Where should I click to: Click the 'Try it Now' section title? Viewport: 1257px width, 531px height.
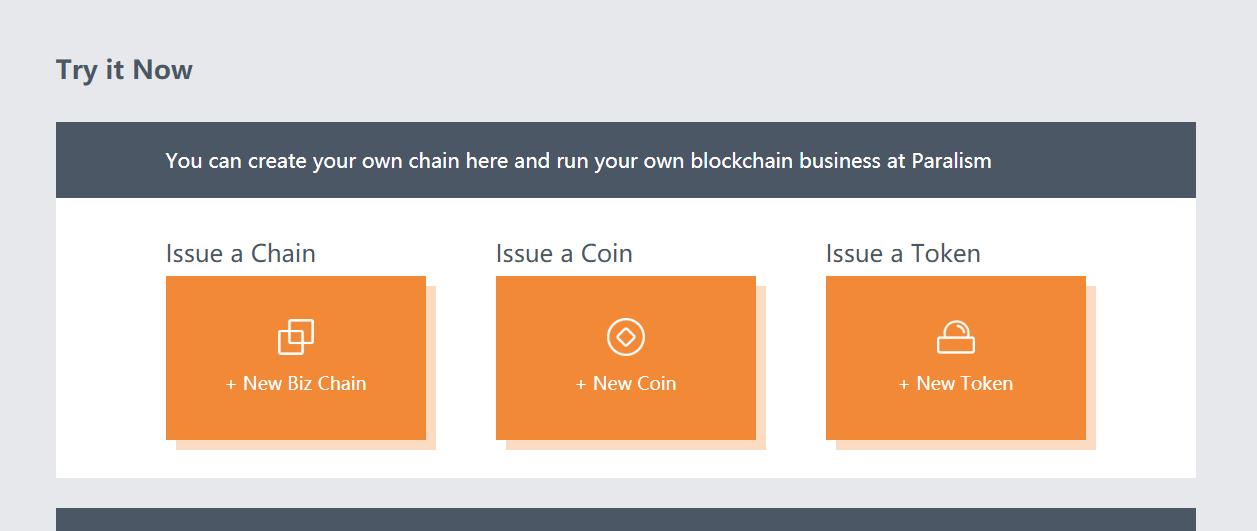pos(124,70)
